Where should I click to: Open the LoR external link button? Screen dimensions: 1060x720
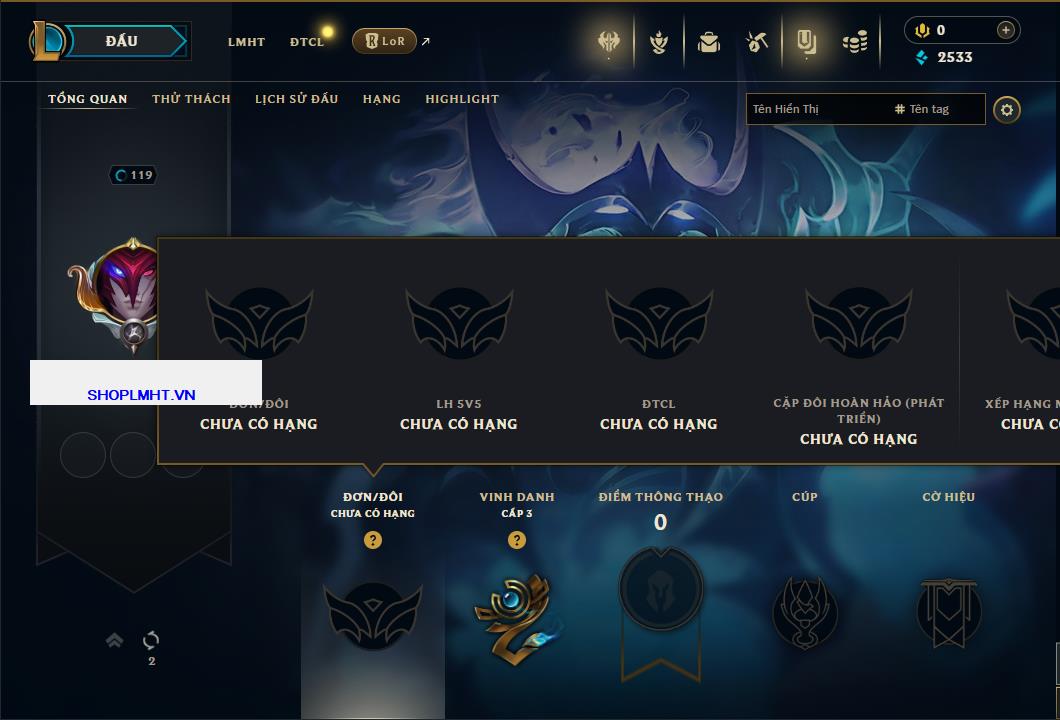(x=384, y=41)
